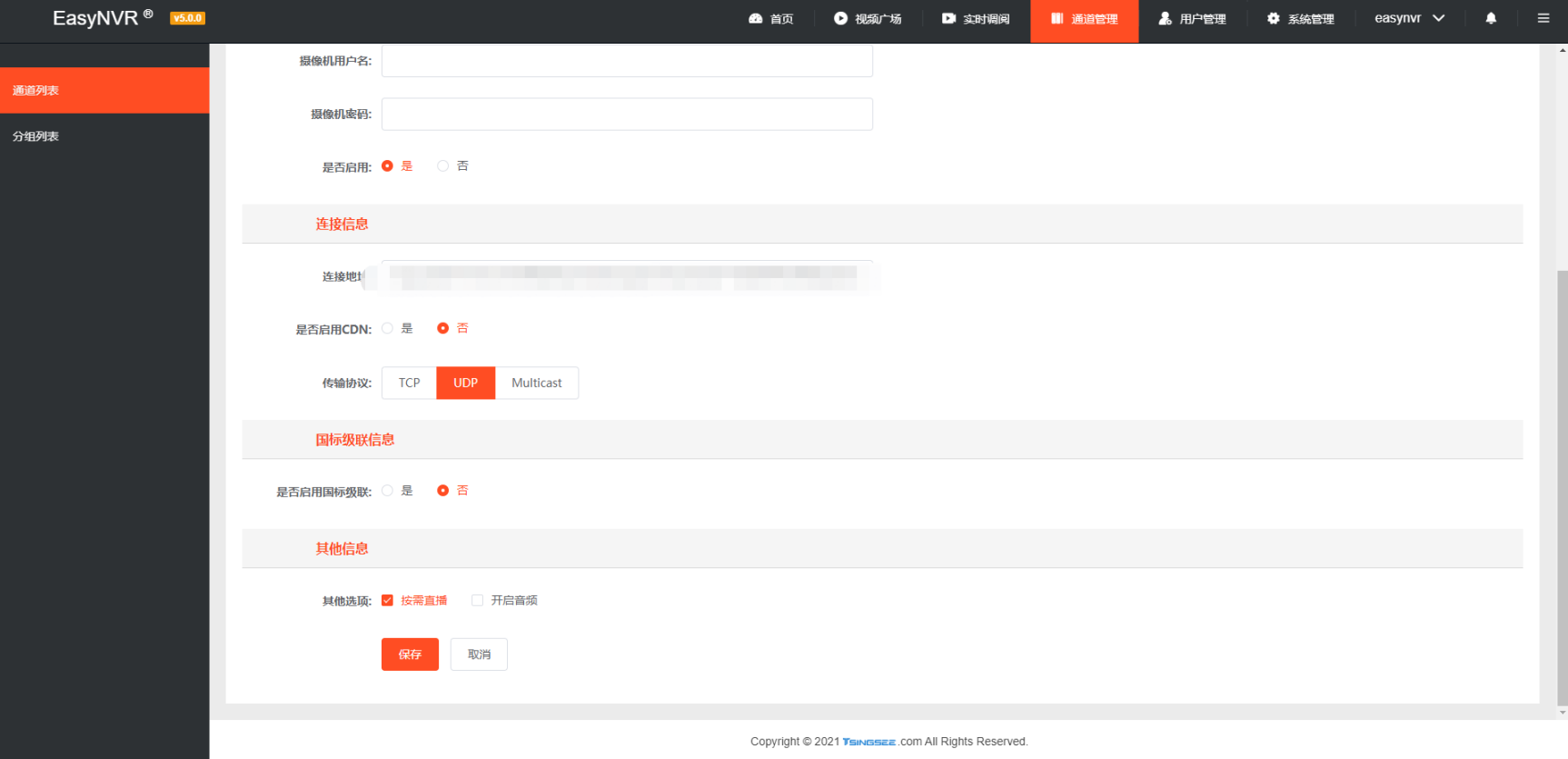Click the system management gear icon

[x=1273, y=18]
